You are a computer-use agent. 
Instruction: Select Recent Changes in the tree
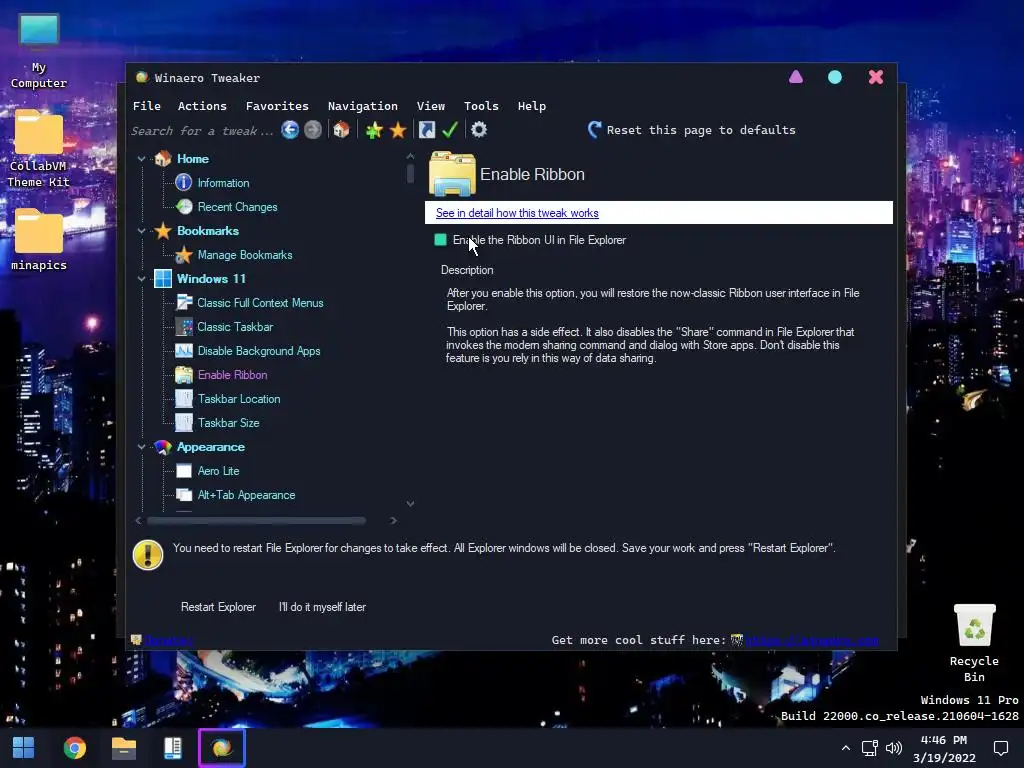(x=237, y=207)
